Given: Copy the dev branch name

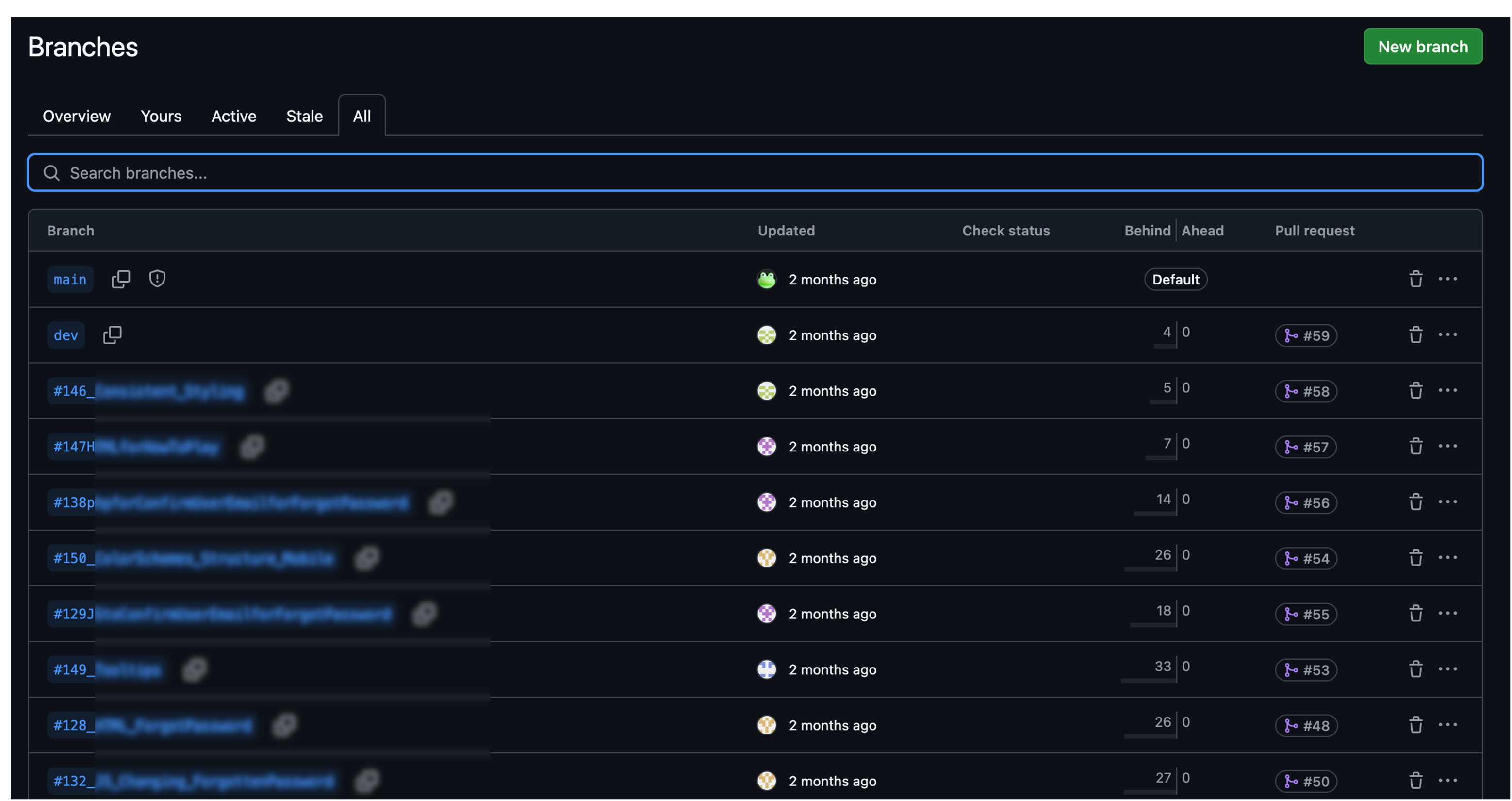Looking at the screenshot, I should point(112,335).
